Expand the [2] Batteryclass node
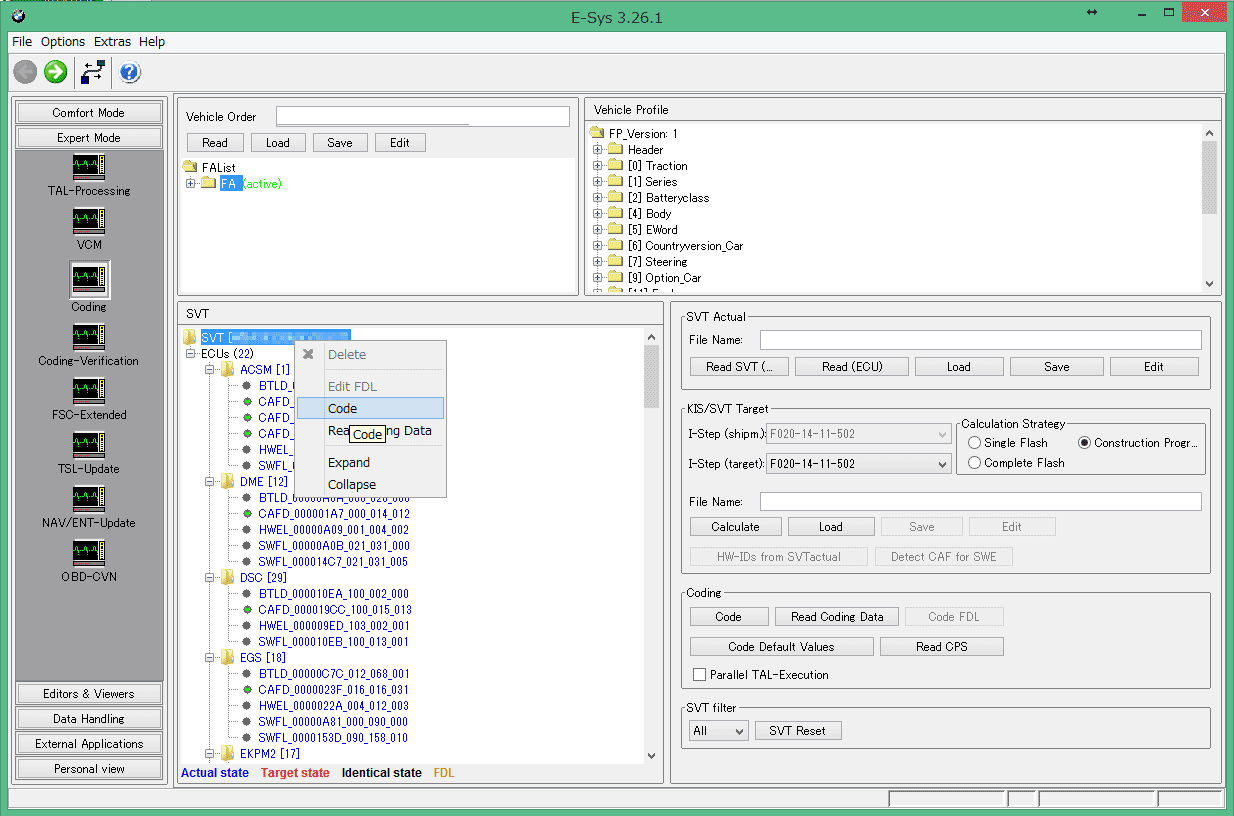1234x816 pixels. [x=598, y=198]
